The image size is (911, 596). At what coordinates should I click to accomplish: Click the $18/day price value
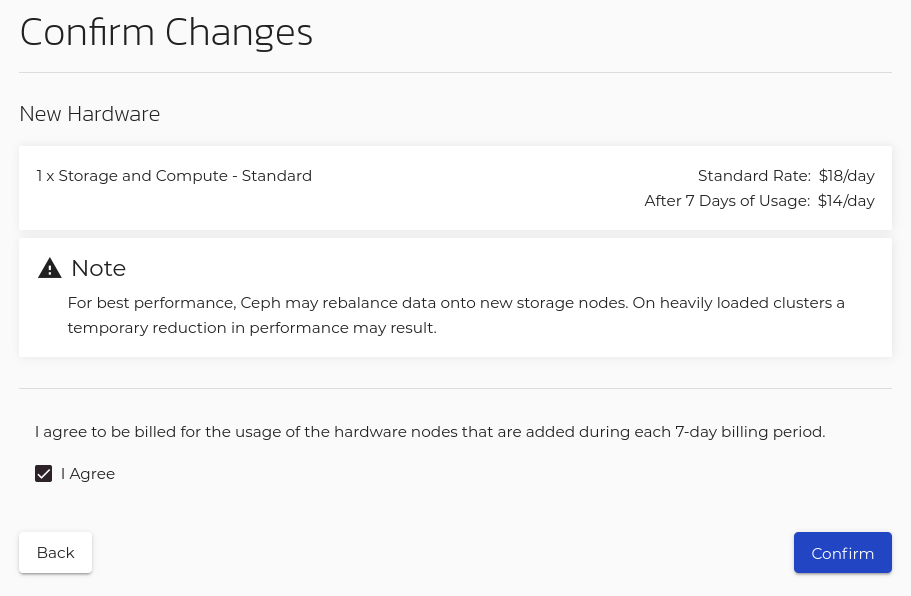pyautogui.click(x=846, y=176)
